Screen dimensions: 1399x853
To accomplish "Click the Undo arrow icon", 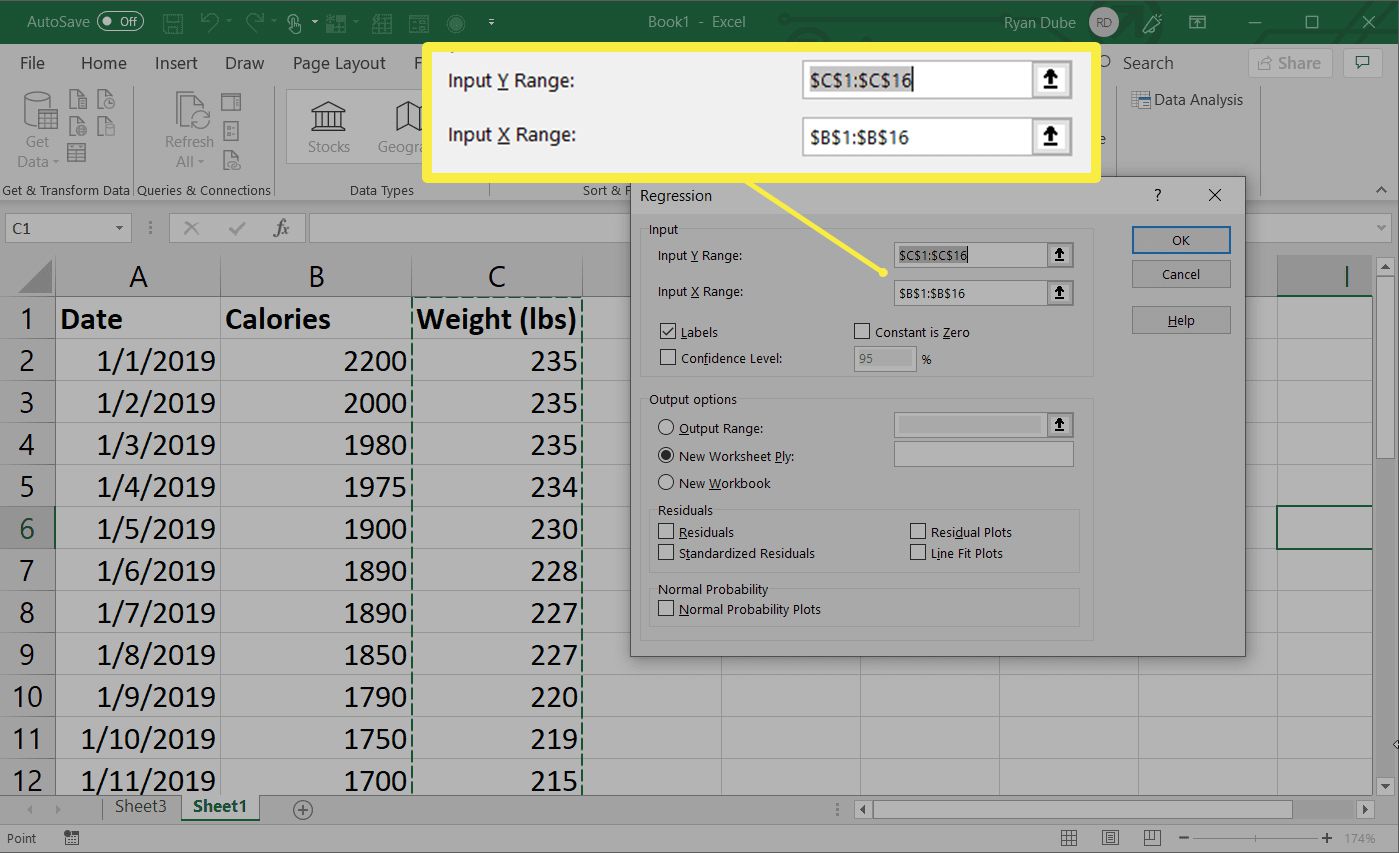I will [208, 21].
